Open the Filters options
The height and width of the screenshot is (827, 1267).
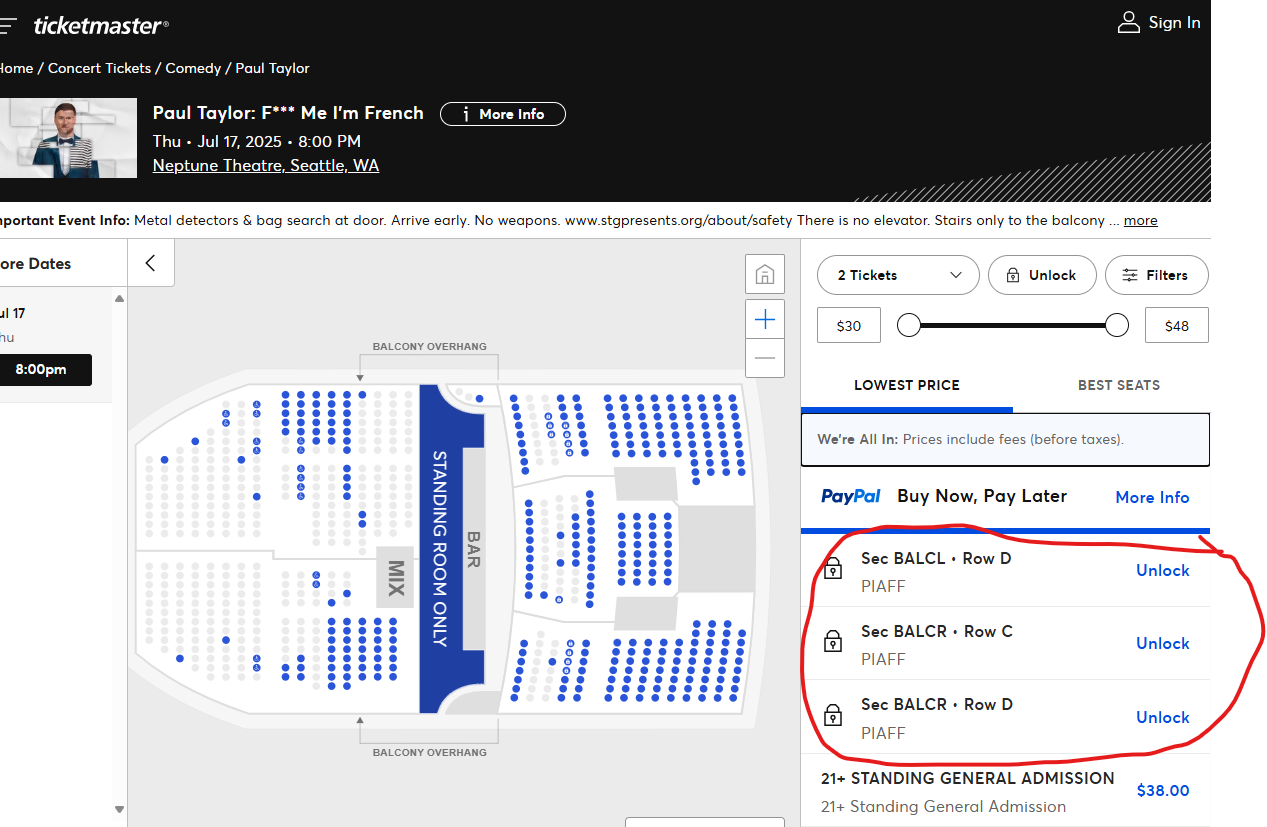[x=1156, y=275]
